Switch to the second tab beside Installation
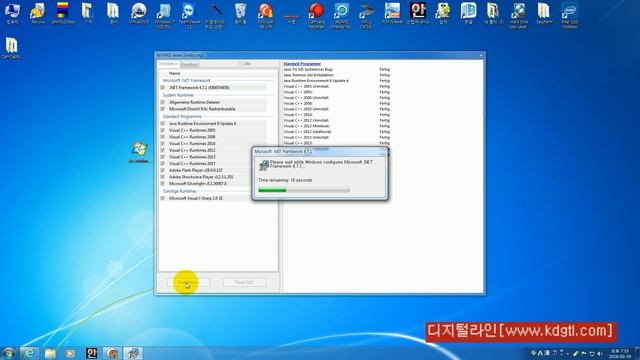640x360 pixels. 189,64
